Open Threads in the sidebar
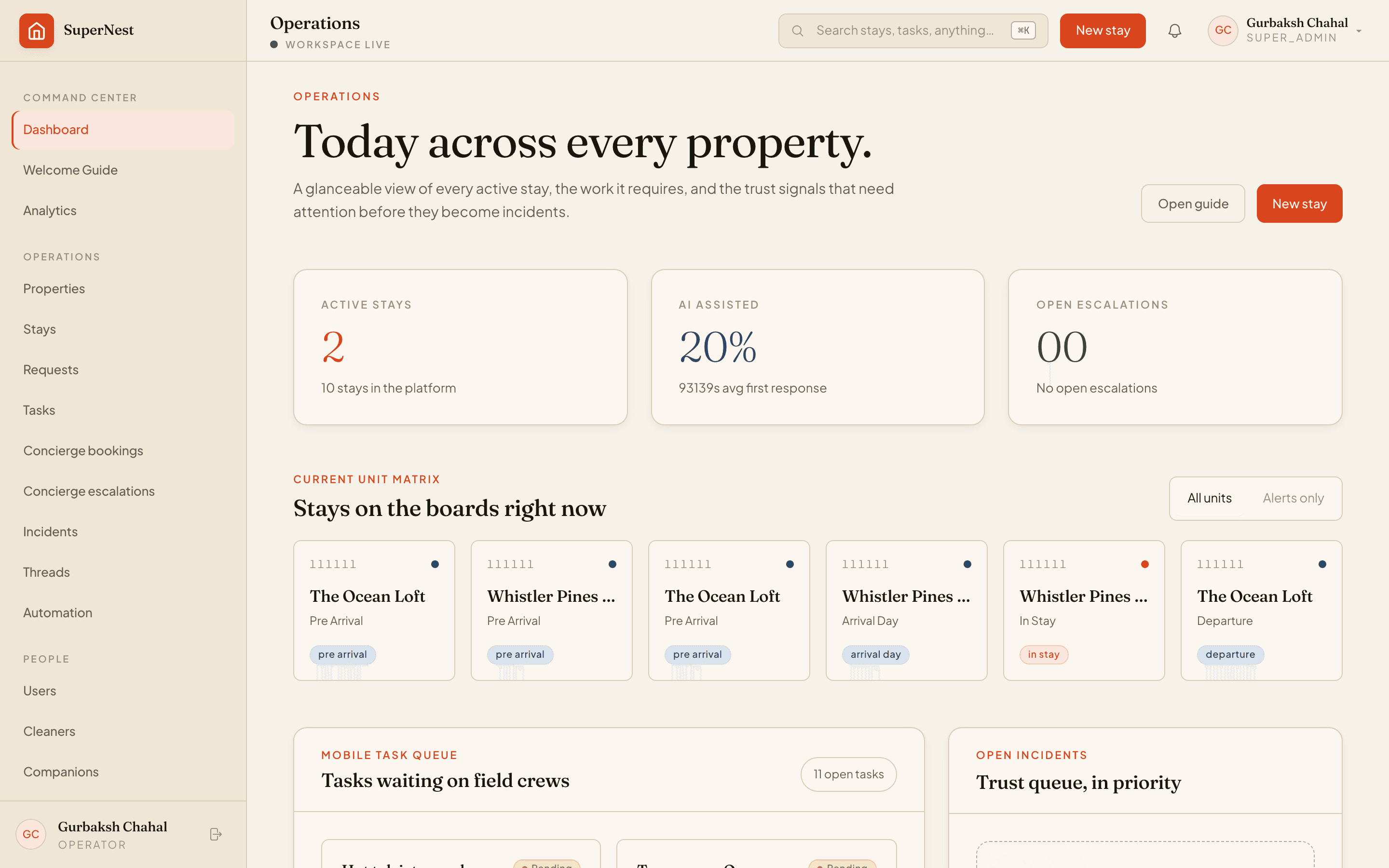This screenshot has height=868, width=1389. click(x=123, y=572)
